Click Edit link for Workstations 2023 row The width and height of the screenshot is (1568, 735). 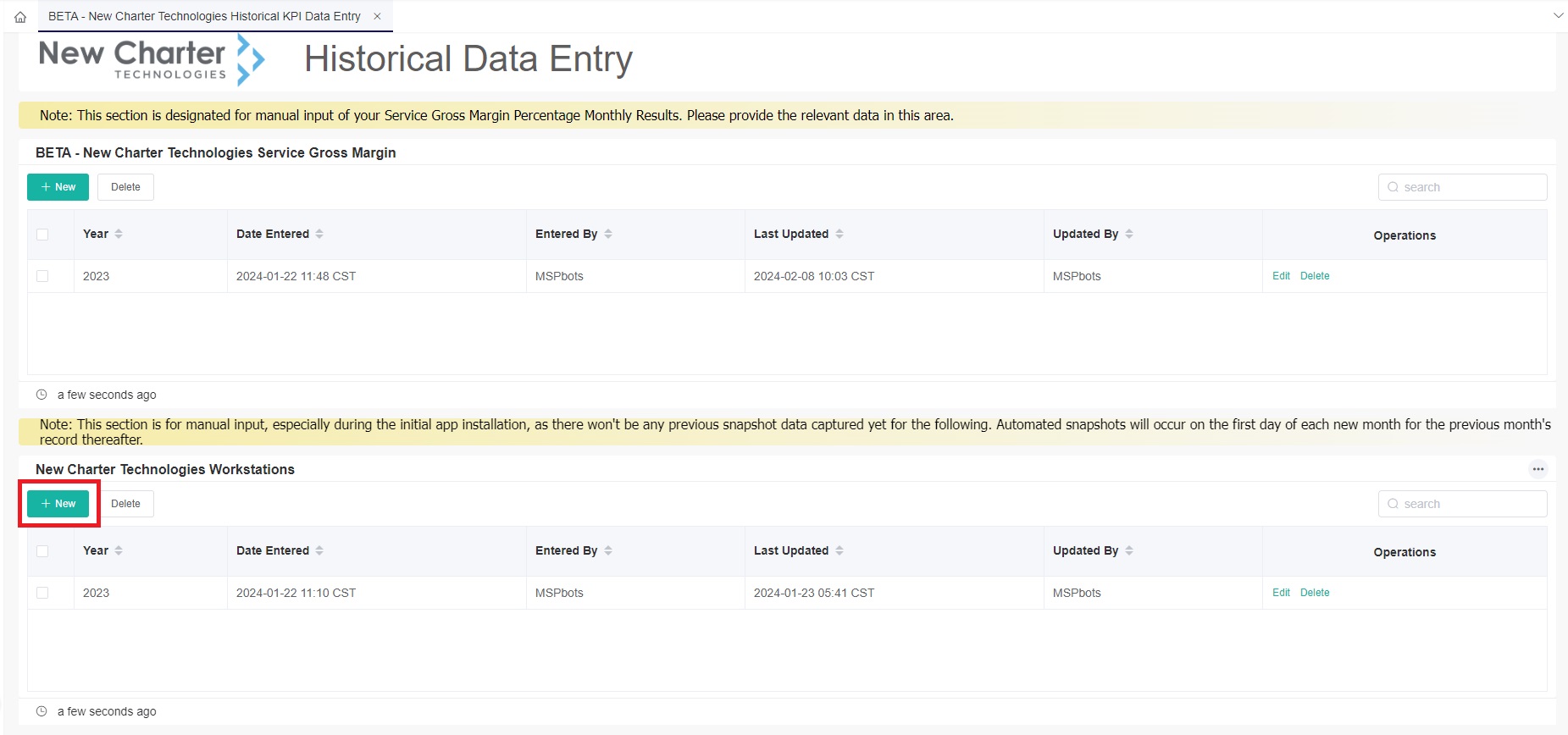coord(1281,593)
